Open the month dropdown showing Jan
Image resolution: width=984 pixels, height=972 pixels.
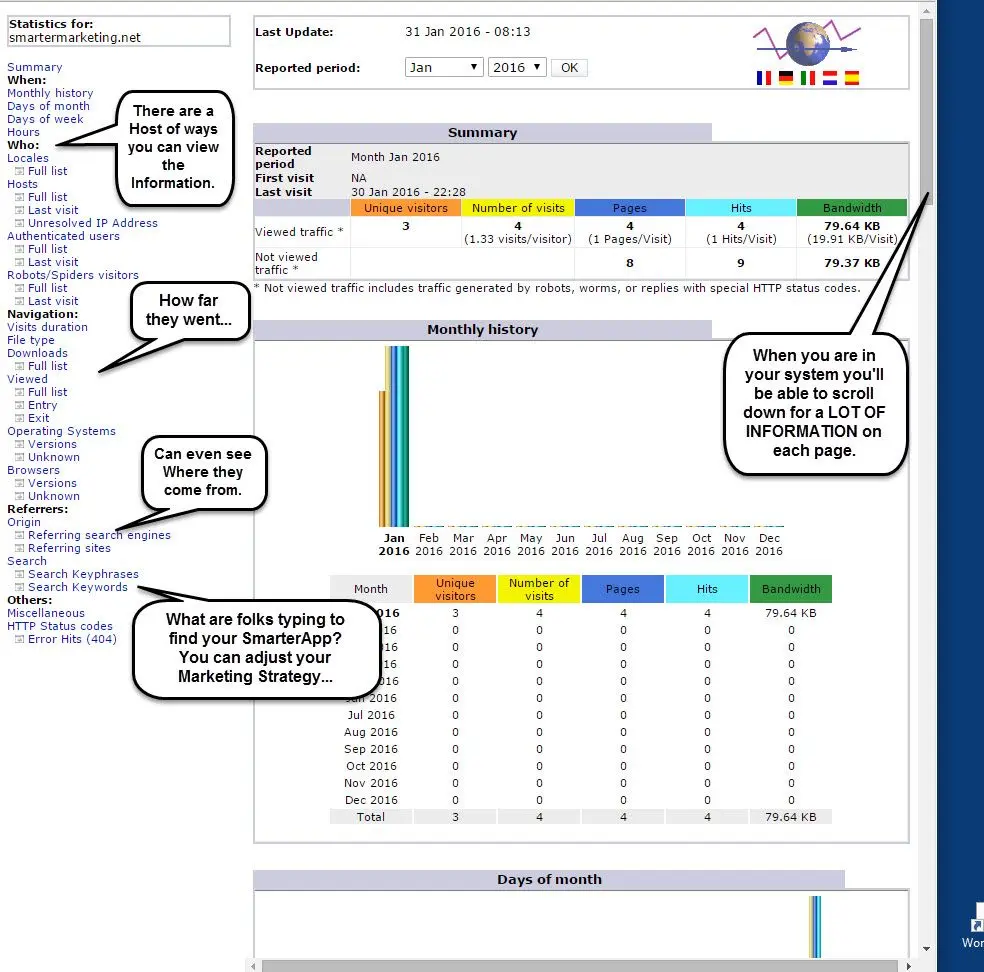443,67
